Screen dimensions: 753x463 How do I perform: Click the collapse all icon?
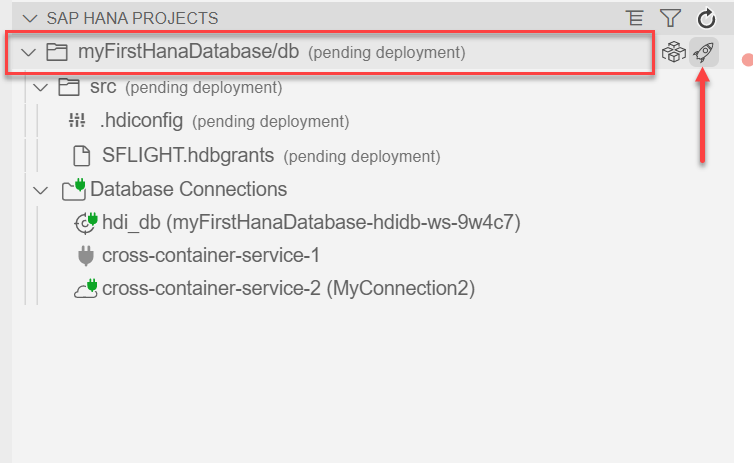click(634, 18)
